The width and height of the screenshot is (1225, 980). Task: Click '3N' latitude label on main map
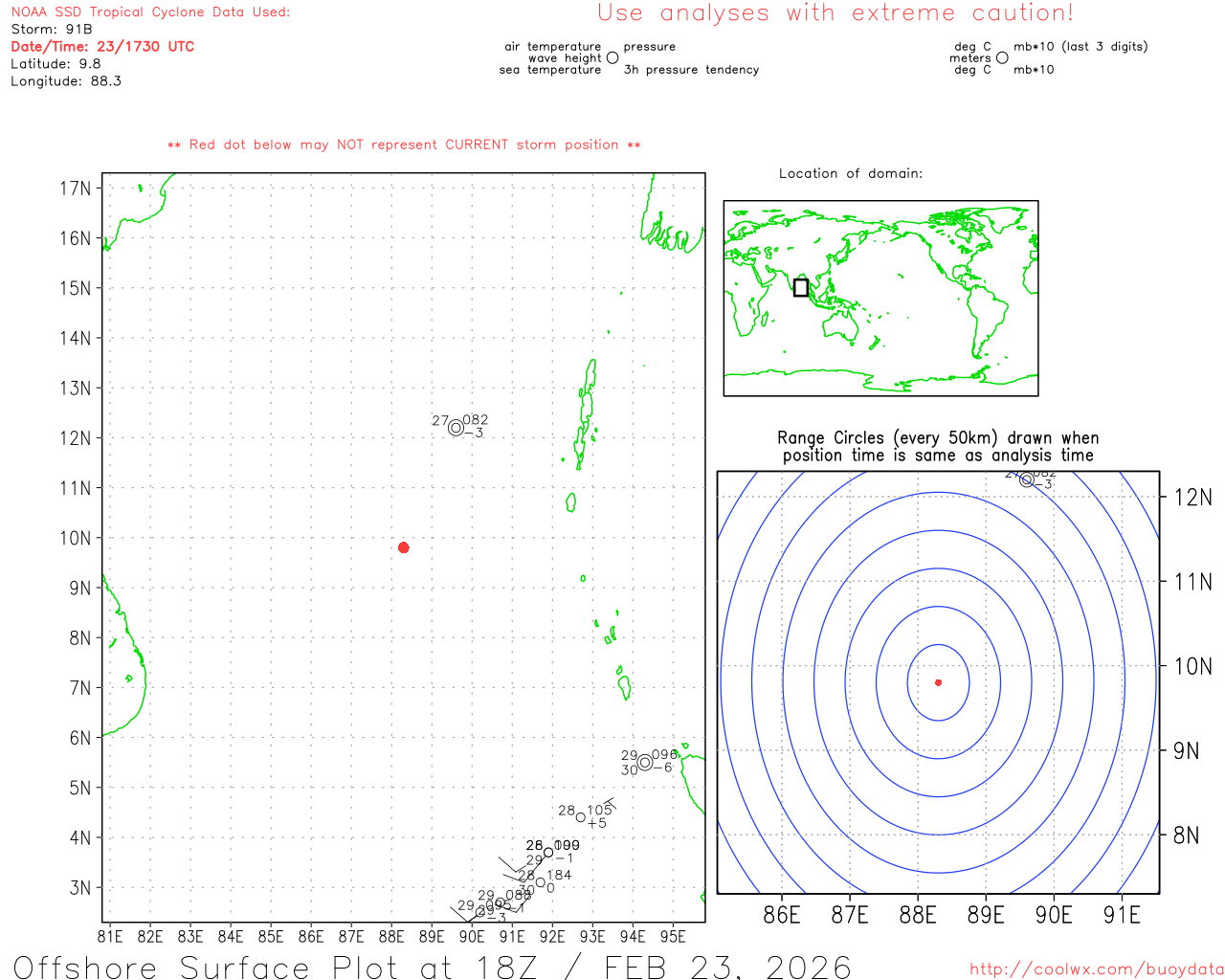click(79, 887)
